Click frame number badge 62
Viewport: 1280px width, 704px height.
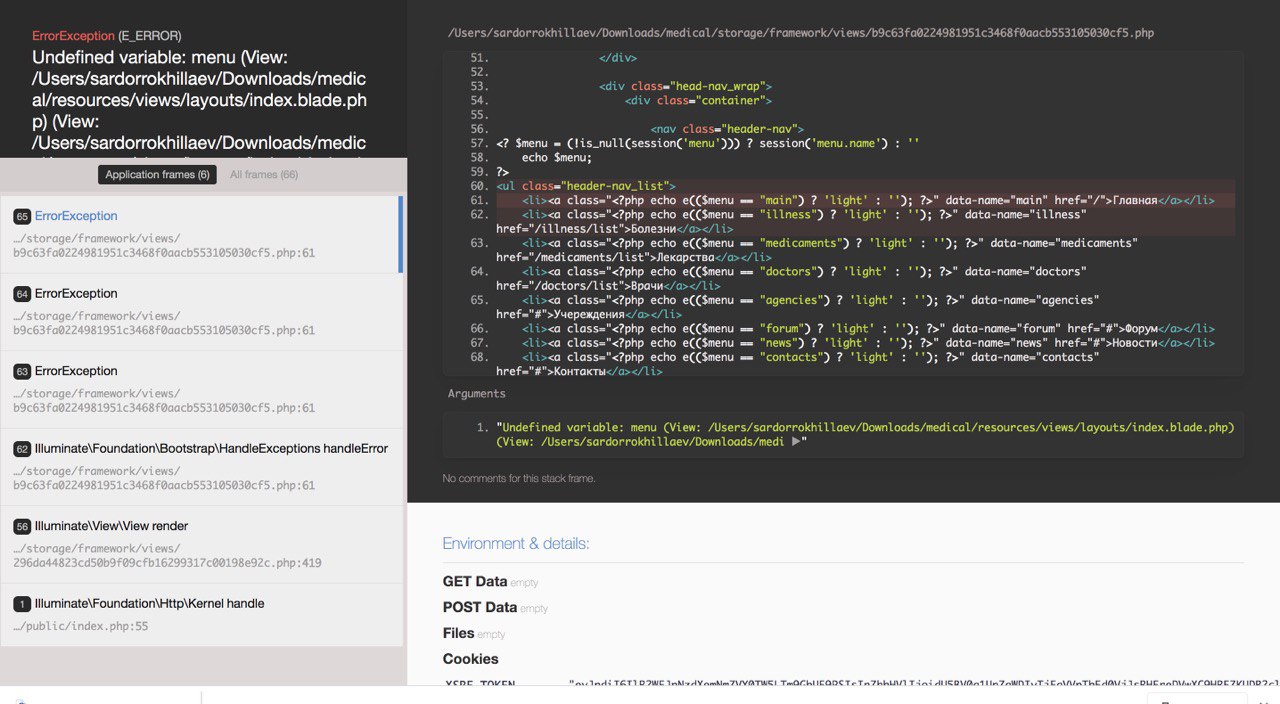pos(22,449)
